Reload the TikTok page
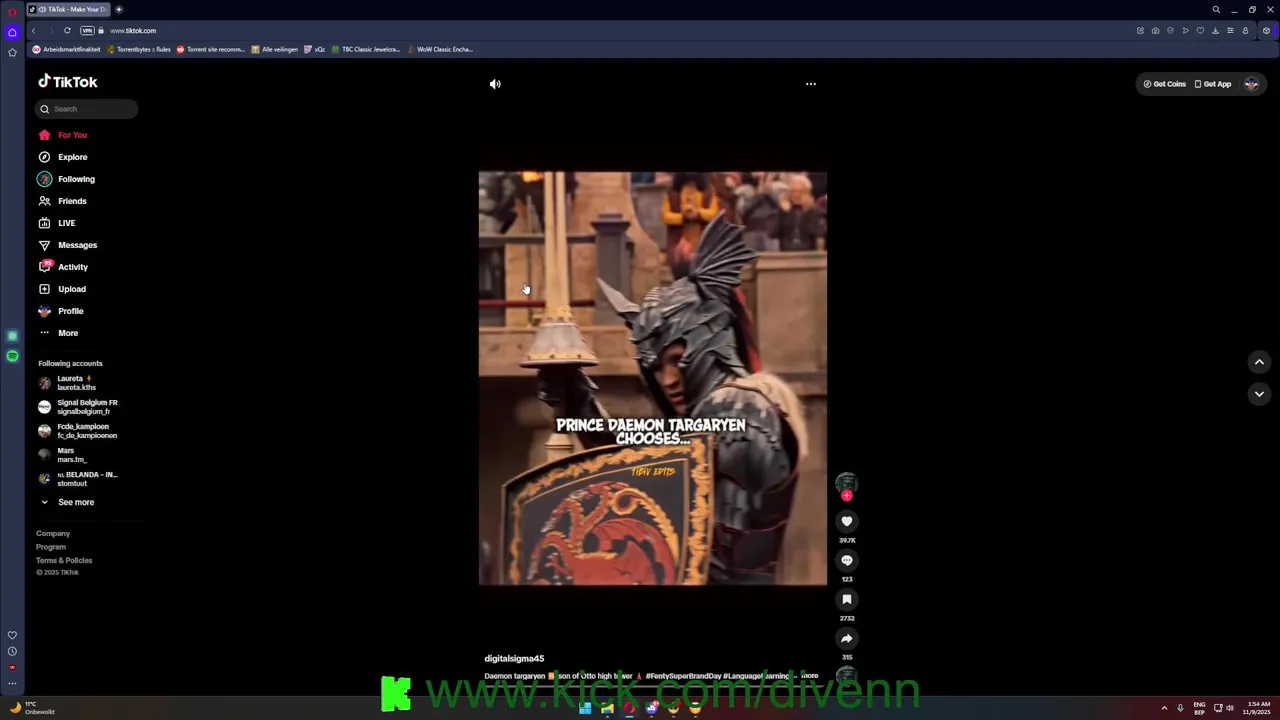The width and height of the screenshot is (1280, 720). [x=67, y=31]
